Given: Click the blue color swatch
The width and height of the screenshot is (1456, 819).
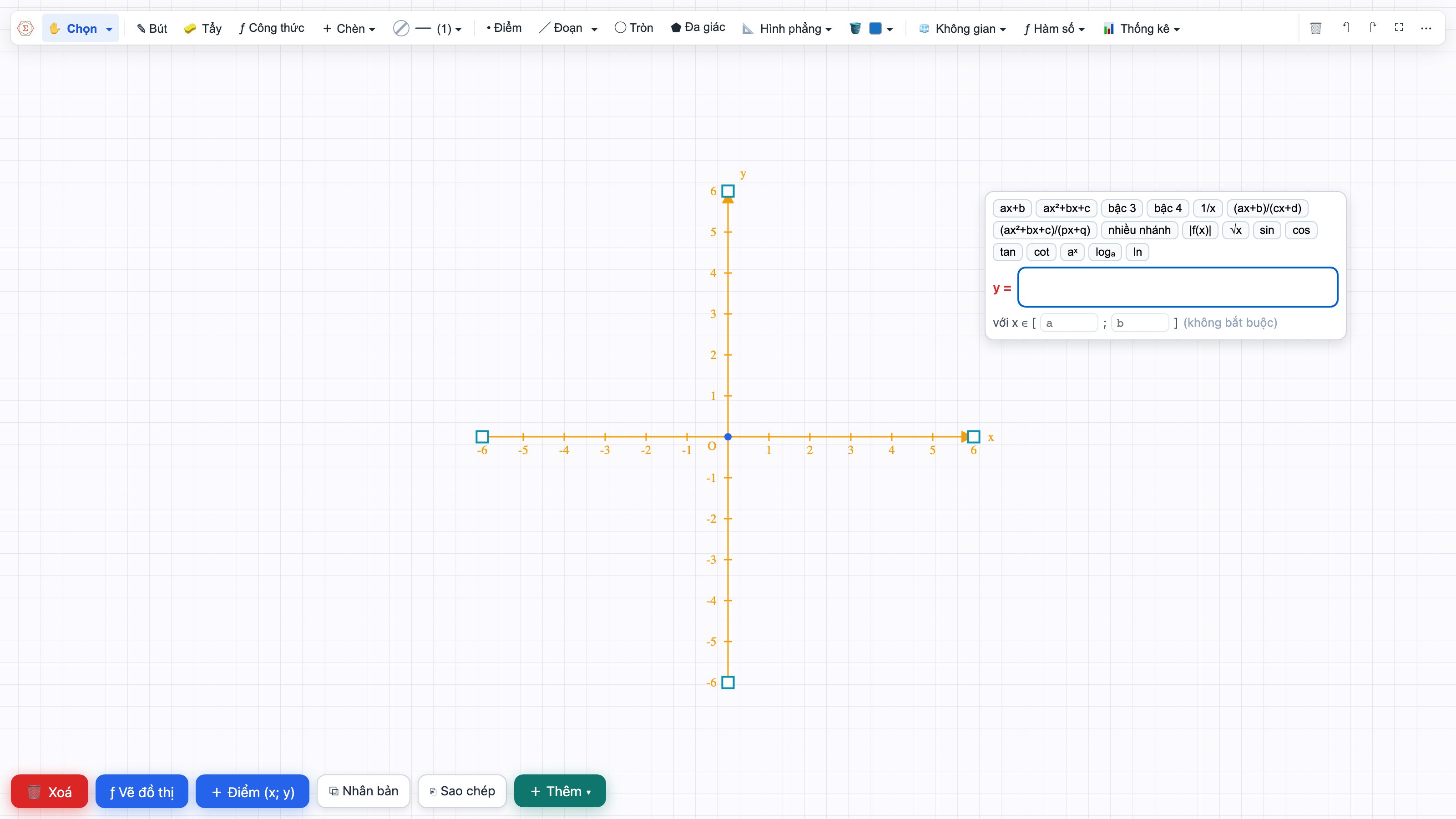Looking at the screenshot, I should 875,28.
